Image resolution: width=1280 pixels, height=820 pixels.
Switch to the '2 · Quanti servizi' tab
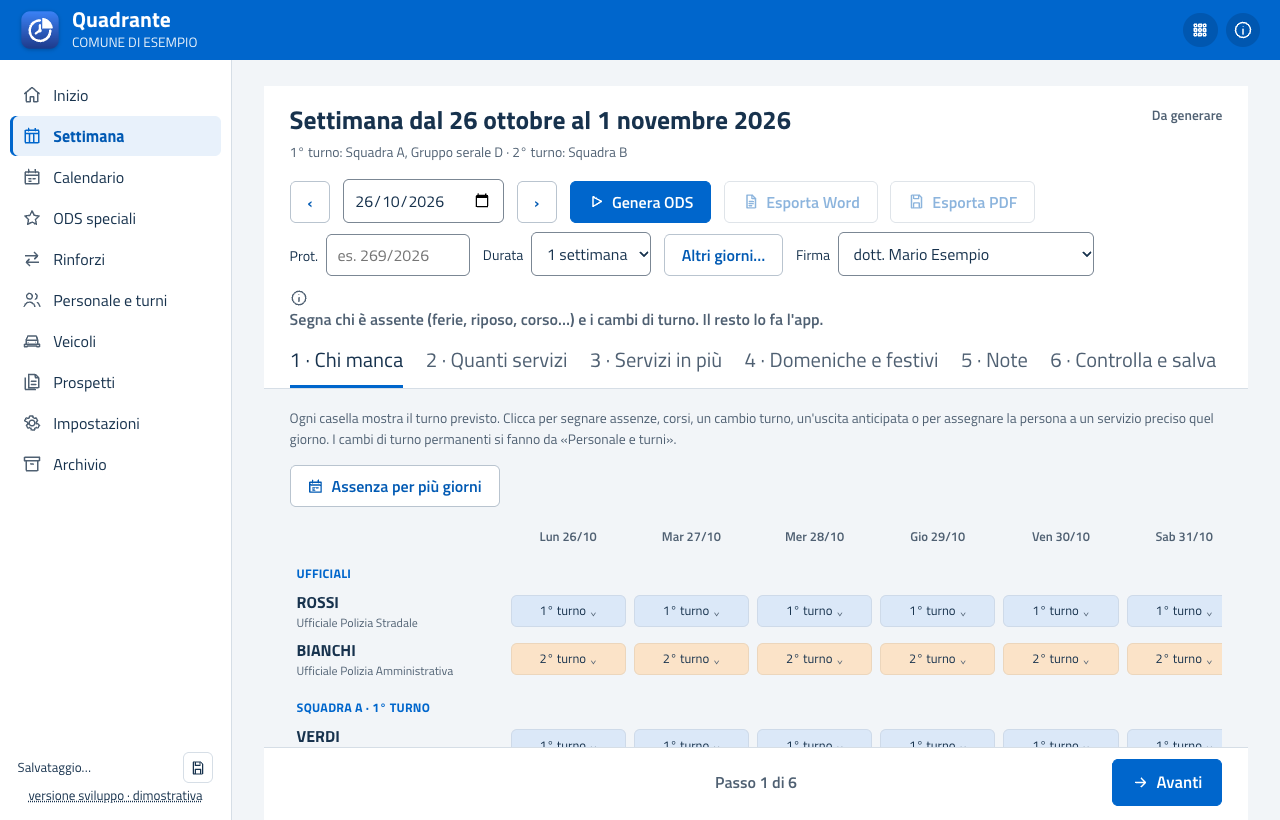[x=496, y=360]
